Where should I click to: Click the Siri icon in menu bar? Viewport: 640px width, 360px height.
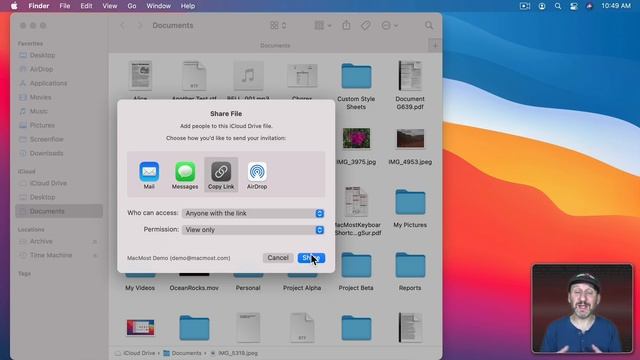tap(589, 6)
